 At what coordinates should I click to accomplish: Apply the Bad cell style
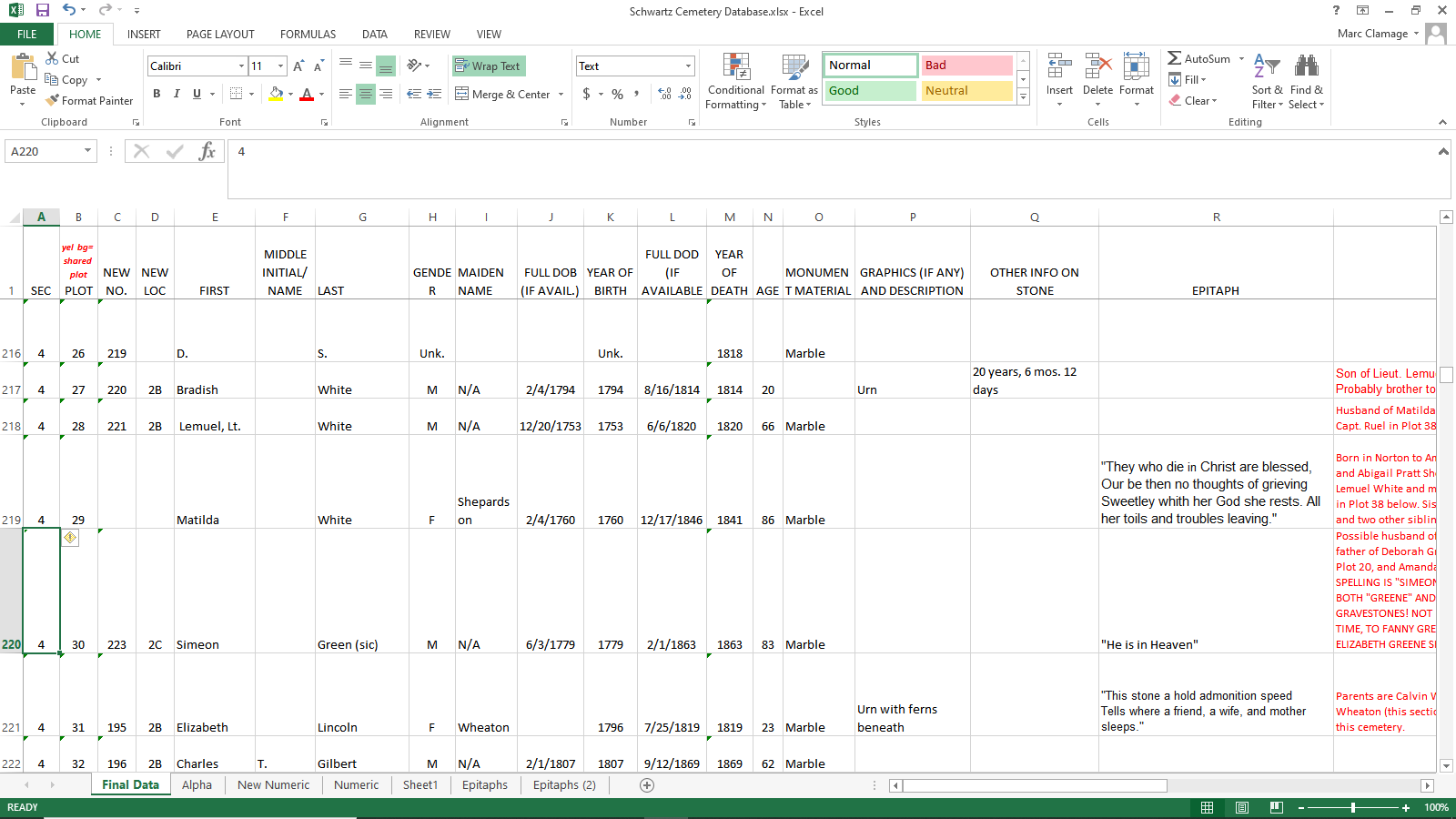coord(966,66)
